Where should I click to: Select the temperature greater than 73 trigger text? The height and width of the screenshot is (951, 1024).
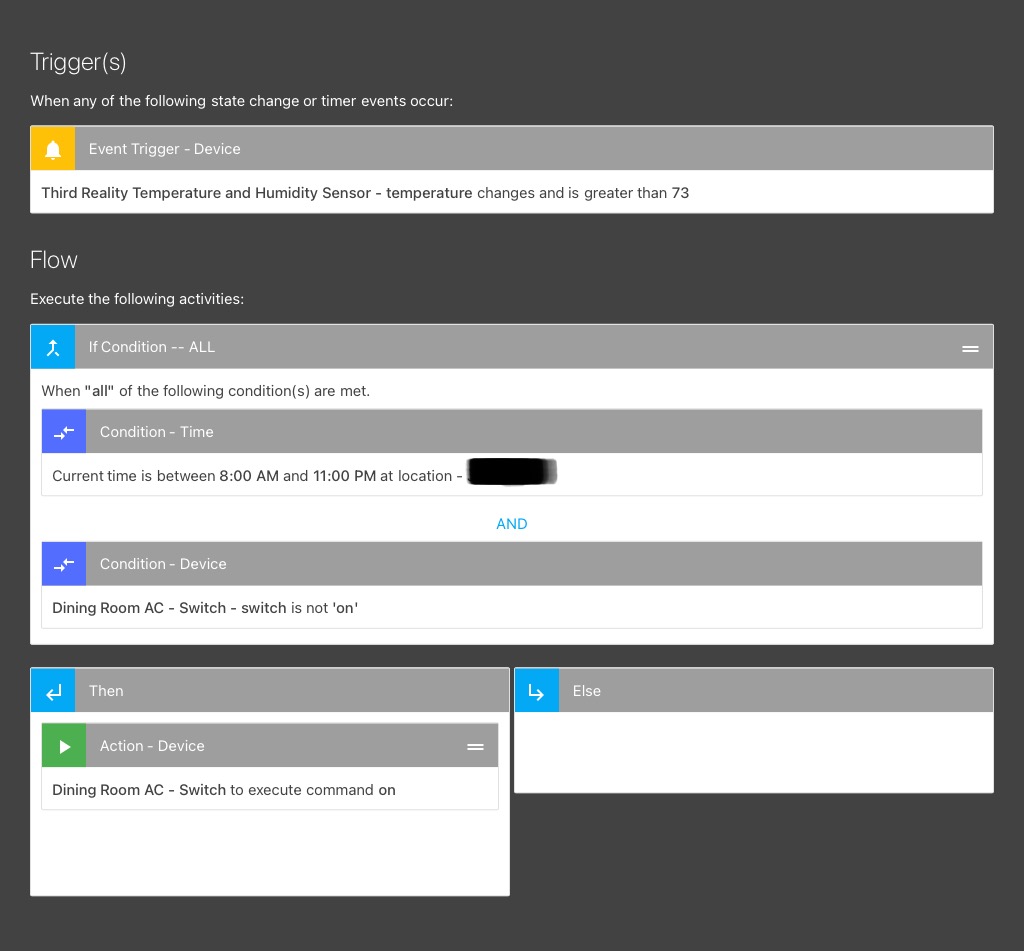[x=365, y=193]
